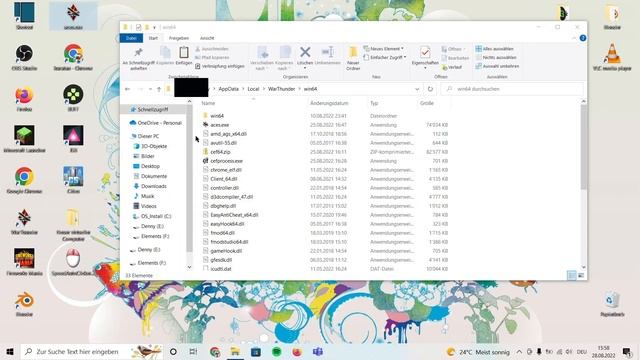Switch to the Freigeben ribbon tab
The image size is (640, 360).
(x=179, y=38)
